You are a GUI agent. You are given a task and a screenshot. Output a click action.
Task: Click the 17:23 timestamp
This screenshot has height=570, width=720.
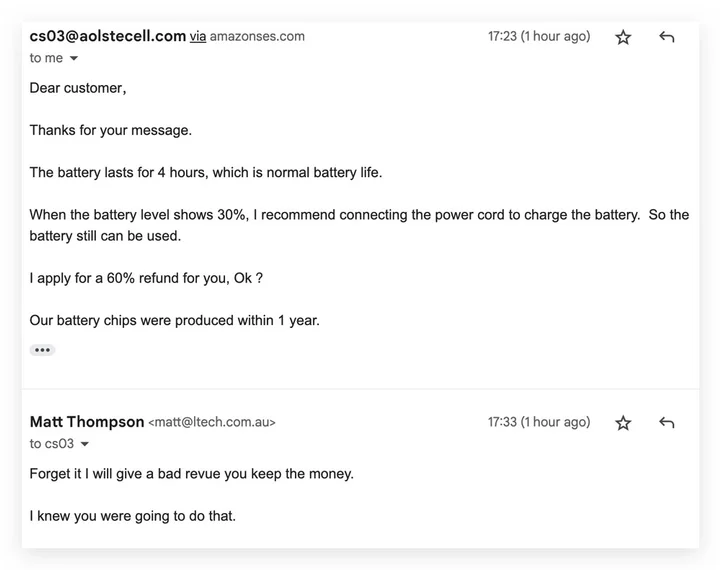(x=539, y=37)
